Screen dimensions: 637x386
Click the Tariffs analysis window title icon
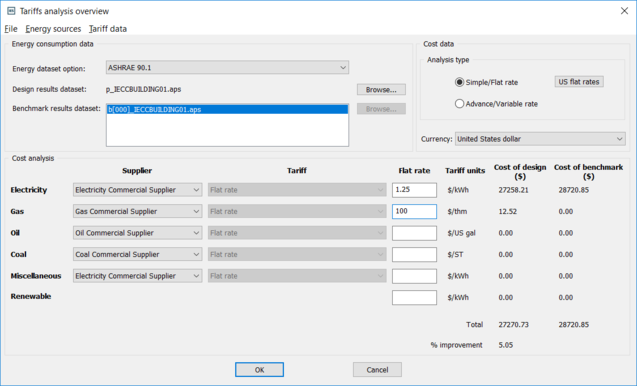(11, 11)
